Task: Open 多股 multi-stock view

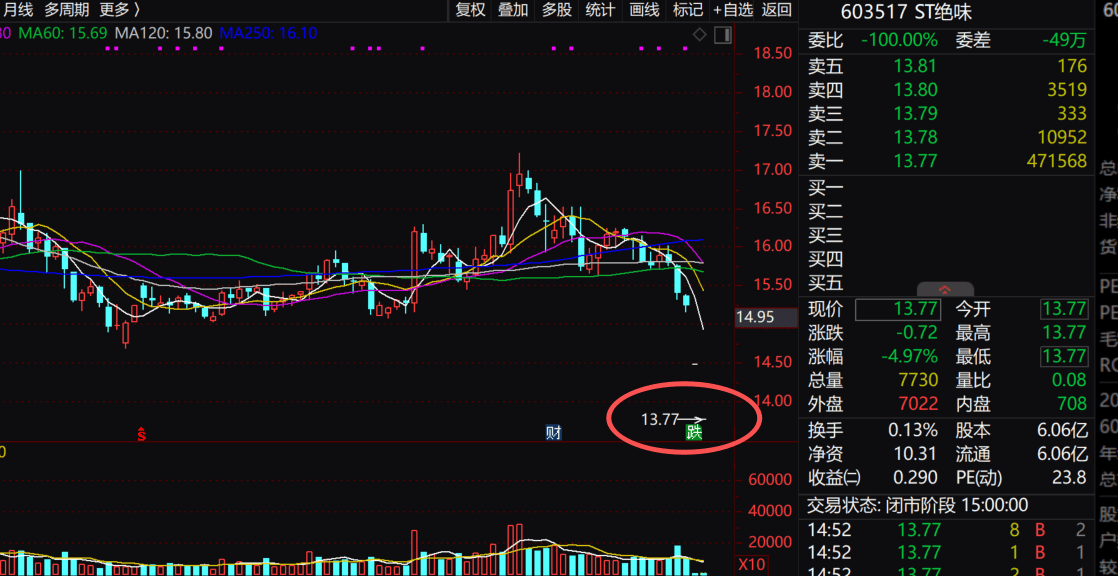Action: [557, 10]
